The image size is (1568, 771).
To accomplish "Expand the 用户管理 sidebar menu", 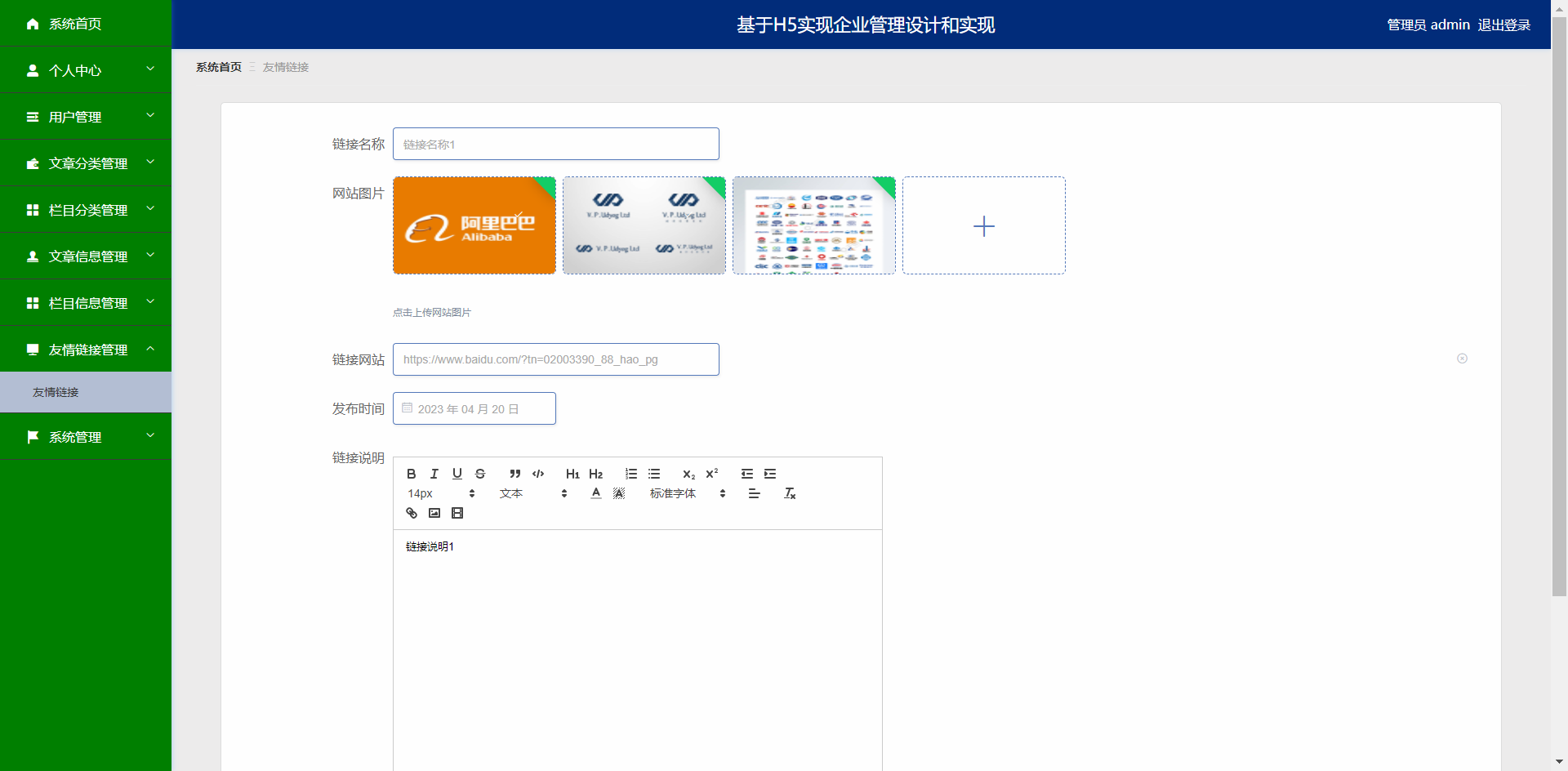I will pos(86,117).
